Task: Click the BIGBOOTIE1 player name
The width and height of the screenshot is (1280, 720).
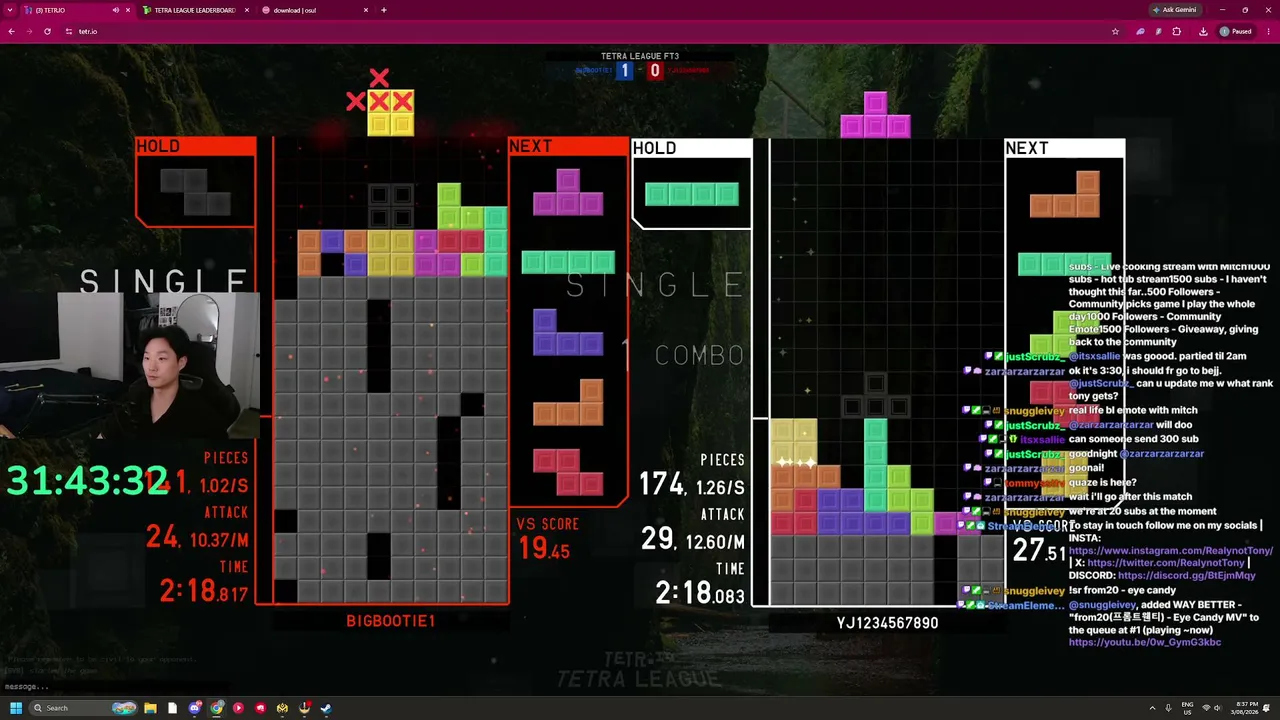Action: pos(391,621)
